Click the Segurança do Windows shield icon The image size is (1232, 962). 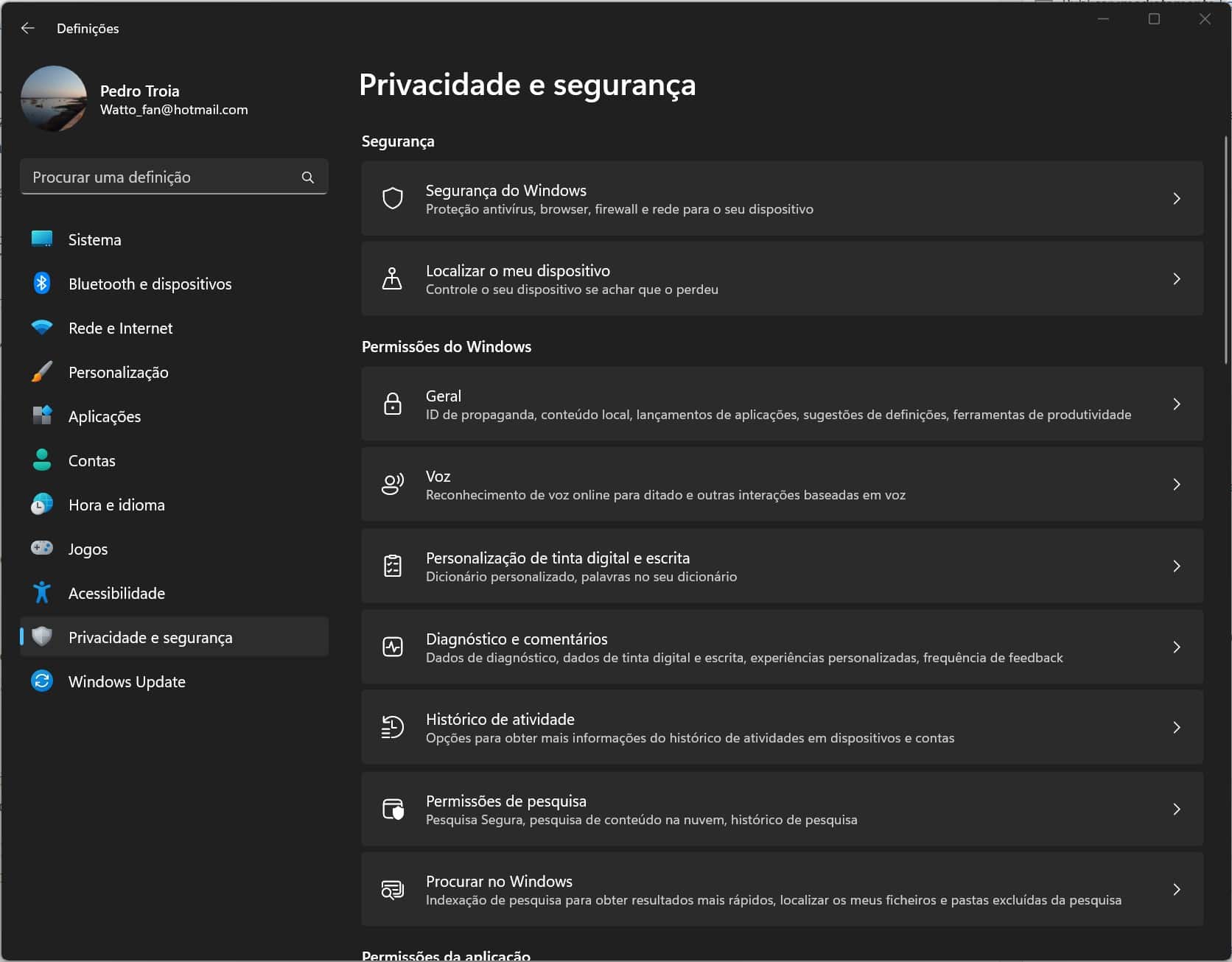(x=393, y=198)
